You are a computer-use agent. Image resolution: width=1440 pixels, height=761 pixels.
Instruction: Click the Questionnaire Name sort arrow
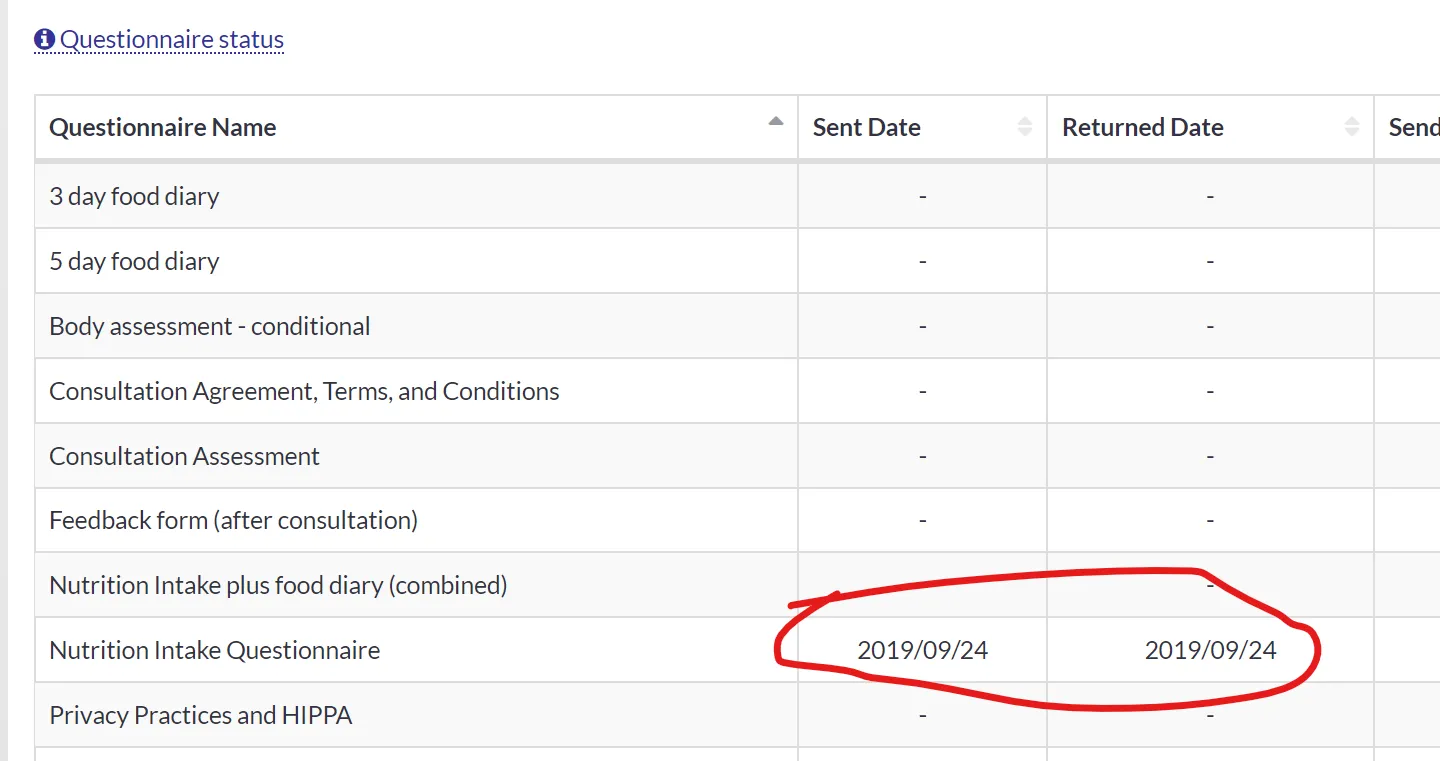coord(776,122)
